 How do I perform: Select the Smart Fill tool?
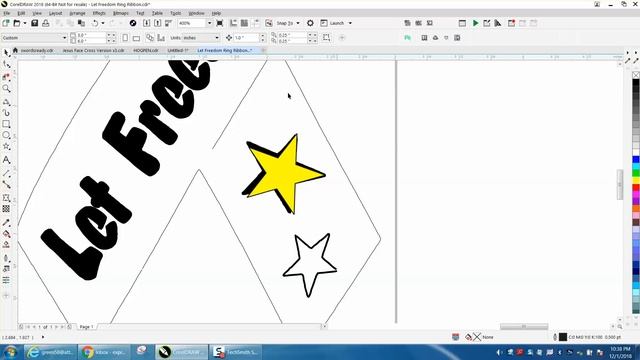pyautogui.click(x=6, y=245)
